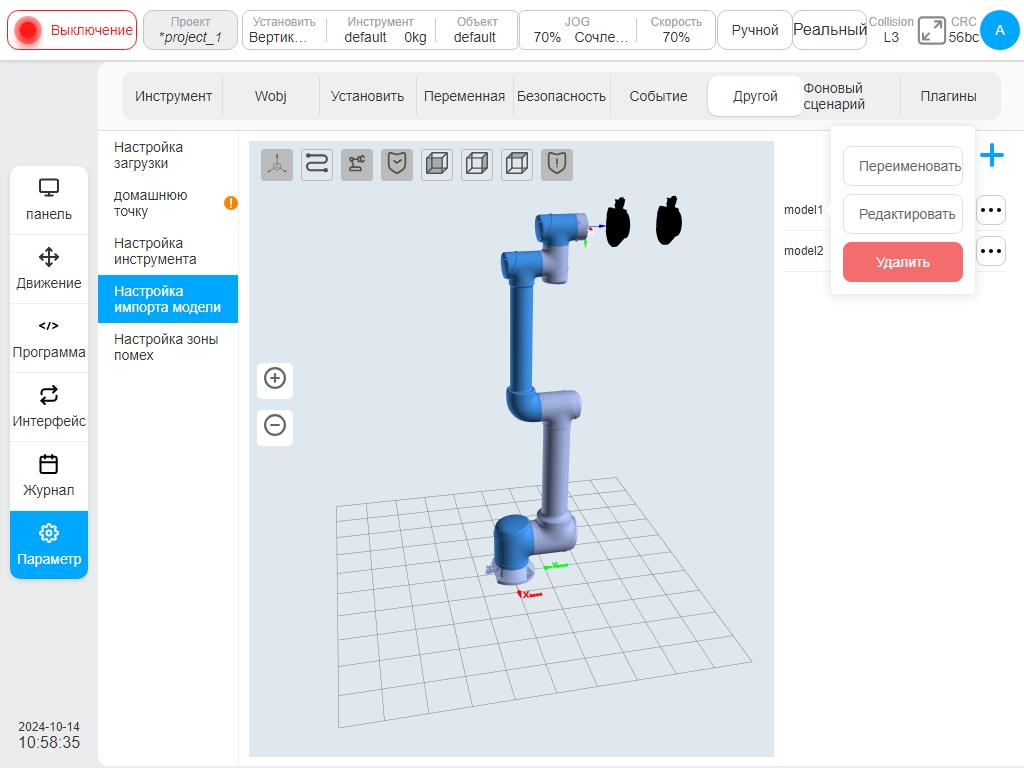This screenshot has height=768, width=1024.
Task: Zoom out the 3D viewport
Action: pos(275,426)
